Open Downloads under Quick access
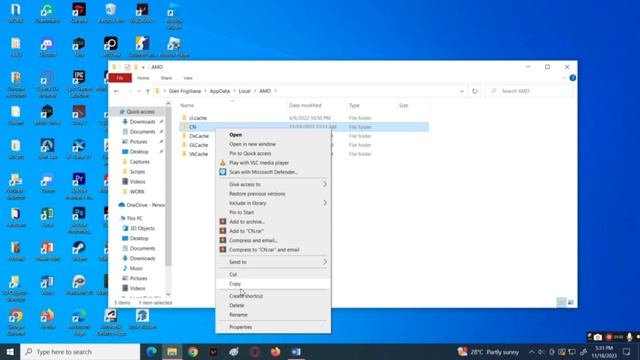The height and width of the screenshot is (360, 640). [x=142, y=122]
